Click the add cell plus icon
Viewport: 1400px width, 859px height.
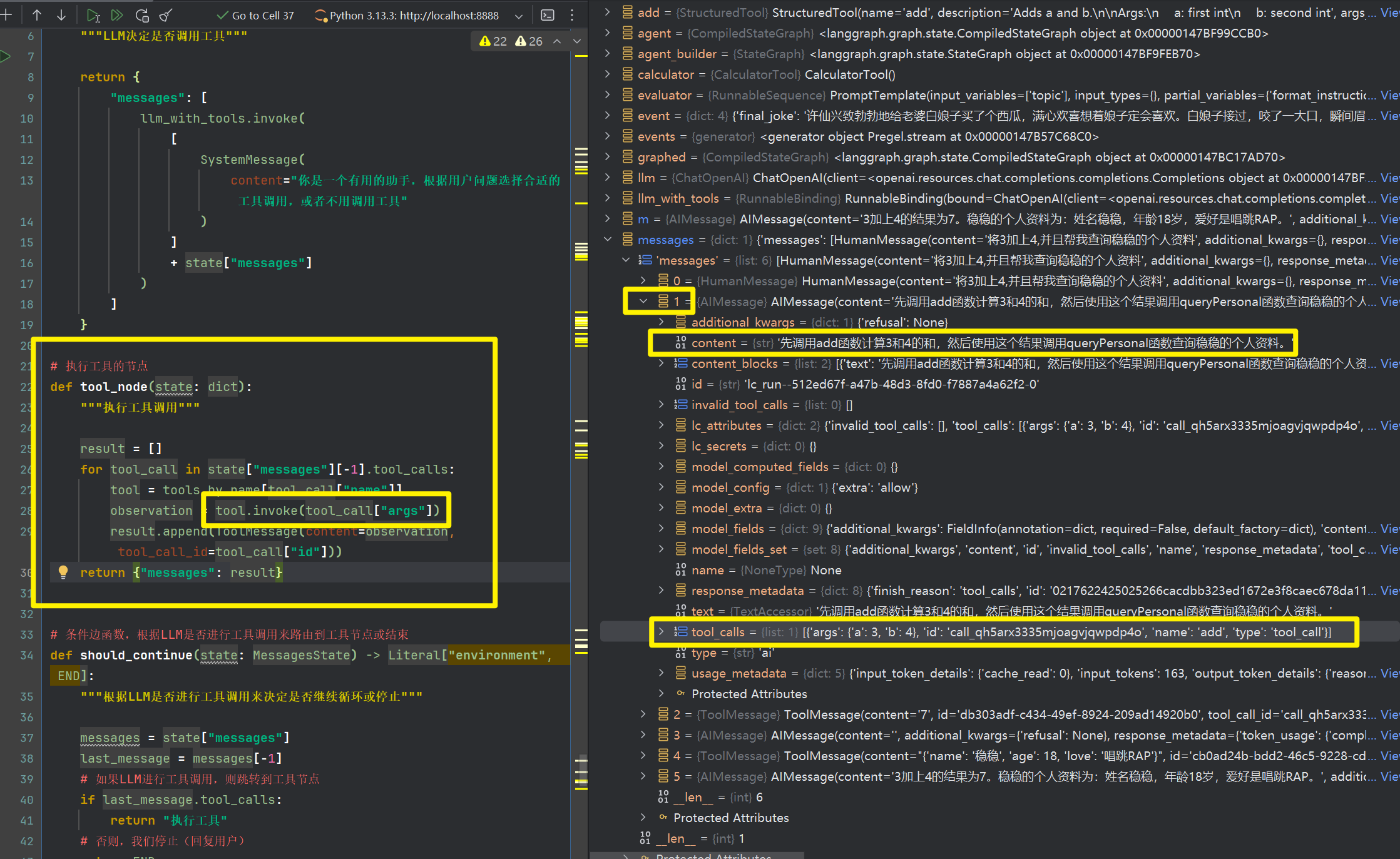coord(6,14)
